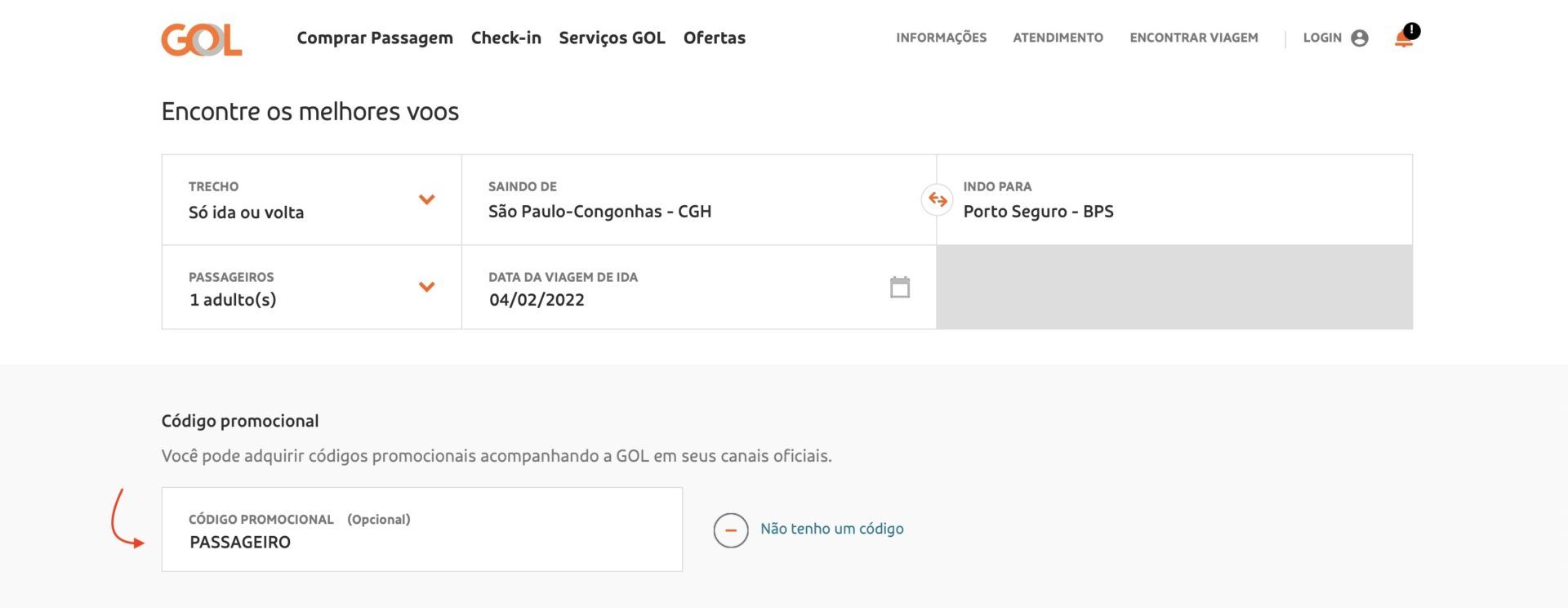Click the minus circle icon
The image size is (1568, 608).
tap(731, 530)
